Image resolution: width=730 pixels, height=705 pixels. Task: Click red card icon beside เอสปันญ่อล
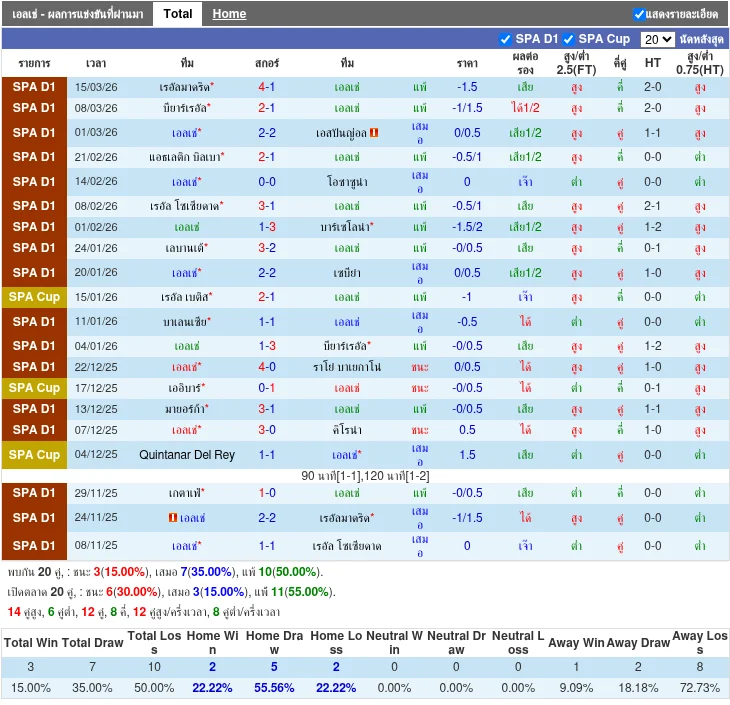(x=374, y=133)
